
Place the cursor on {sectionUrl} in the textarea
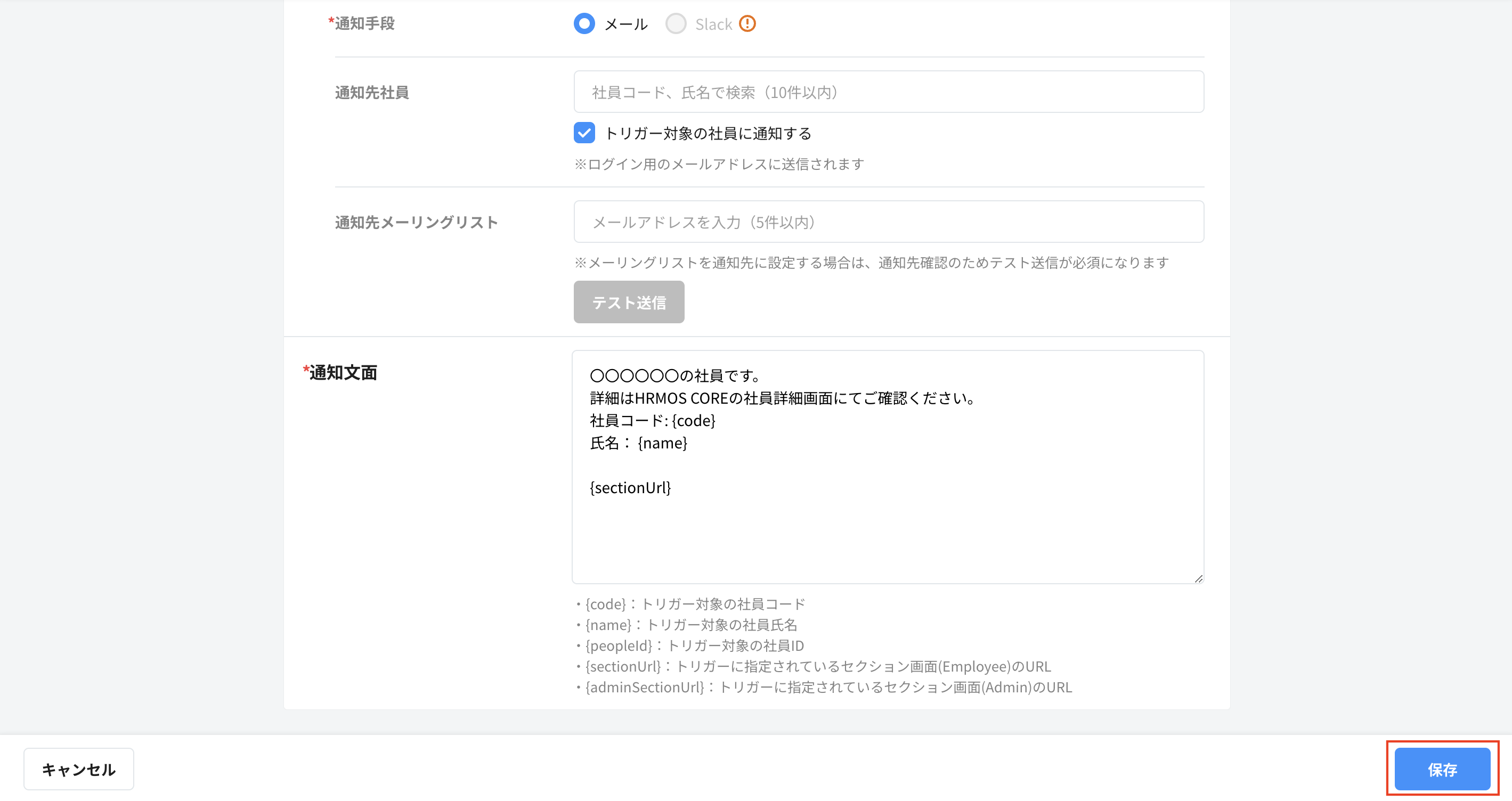point(630,487)
